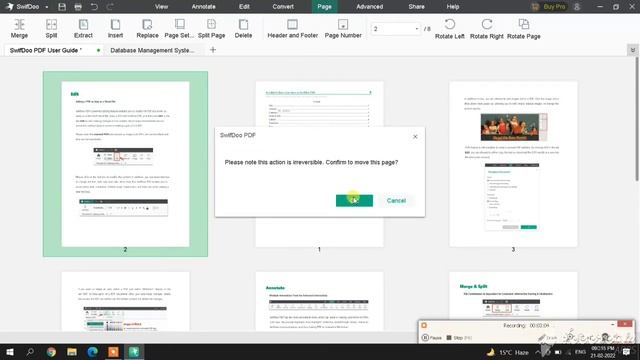
Task: Cancel the move page dialog
Action: [x=396, y=200]
